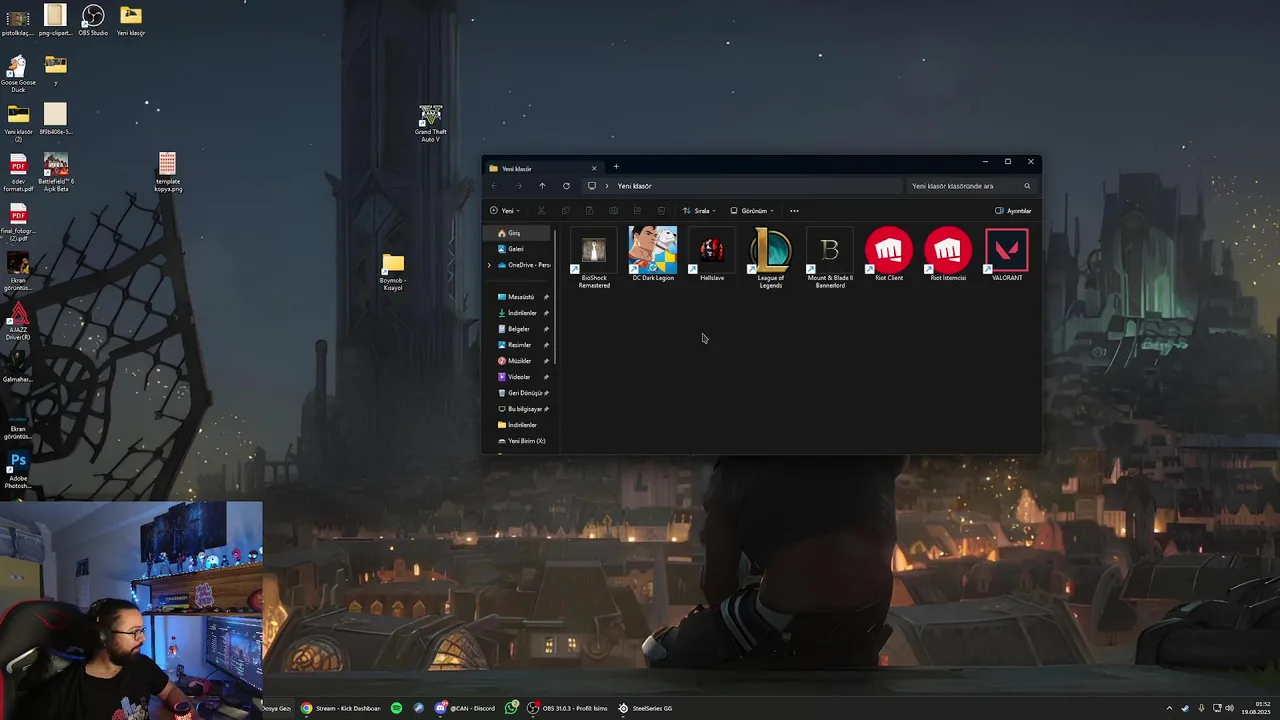Open WhatsApp from the taskbar

512,708
